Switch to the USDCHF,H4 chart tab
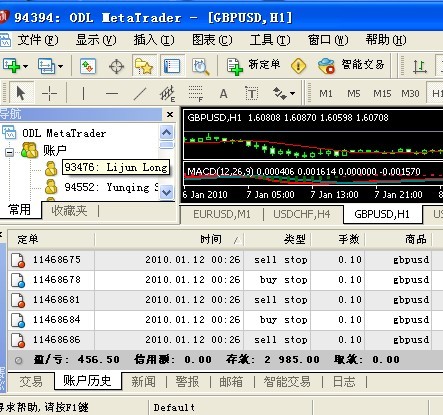This screenshot has height=415, width=443. (302, 214)
